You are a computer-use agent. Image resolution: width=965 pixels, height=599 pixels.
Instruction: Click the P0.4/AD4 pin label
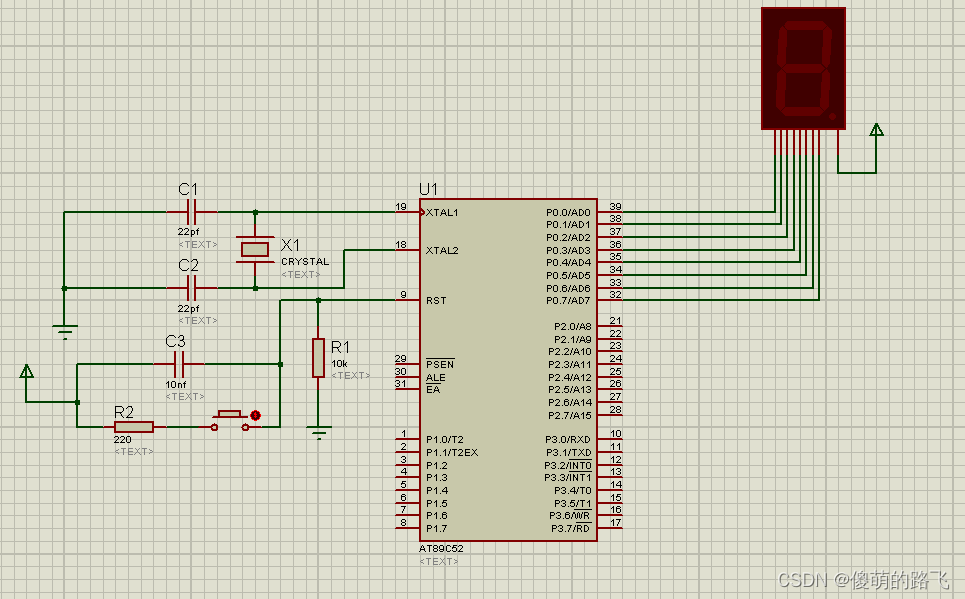(568, 262)
